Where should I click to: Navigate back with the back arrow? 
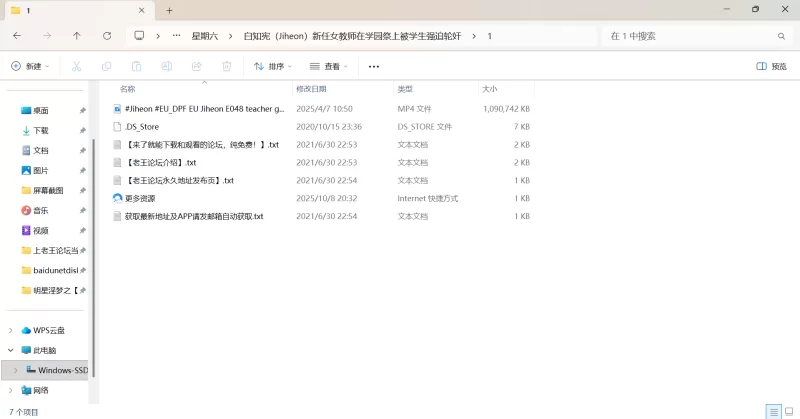(17, 36)
